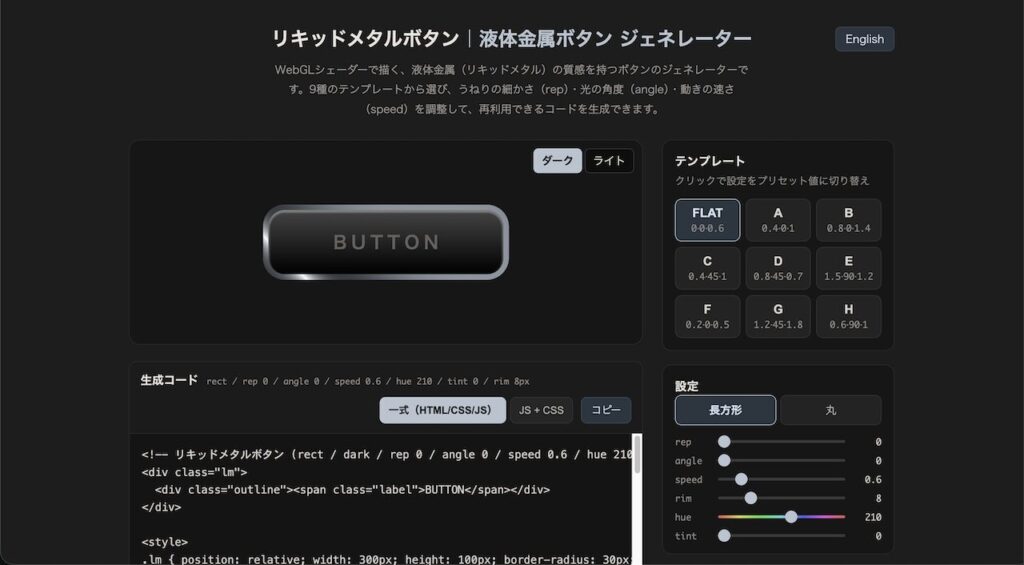
Task: Click the rep slider handle
Action: (x=724, y=442)
